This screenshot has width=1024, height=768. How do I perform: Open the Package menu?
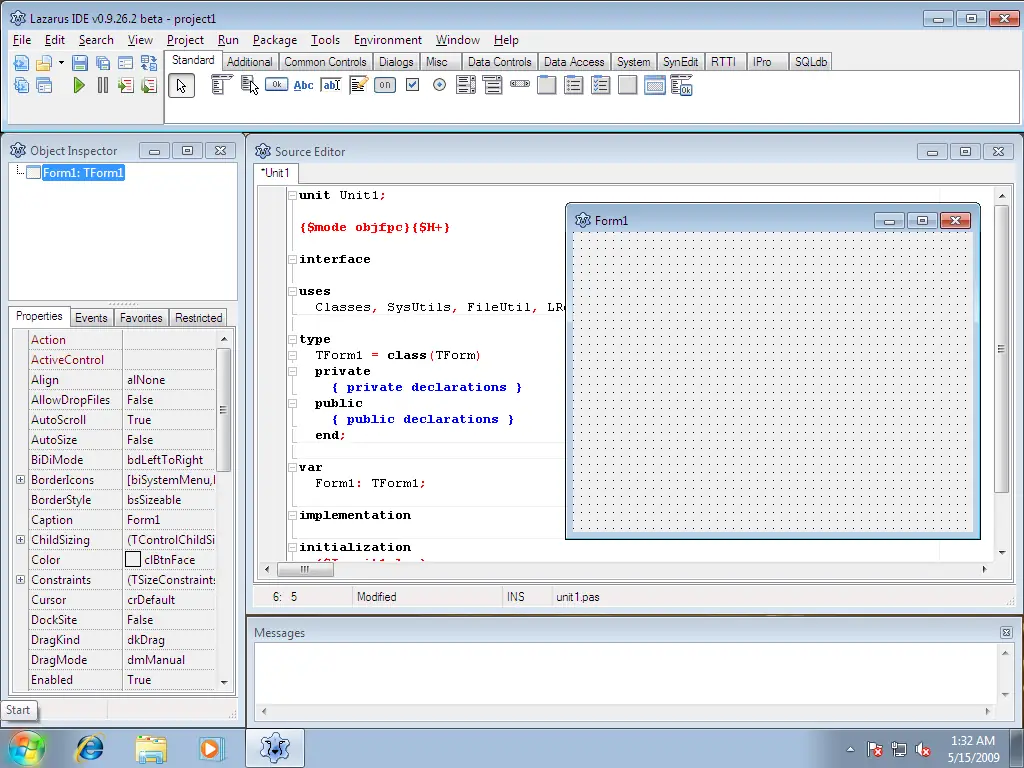tap(274, 40)
